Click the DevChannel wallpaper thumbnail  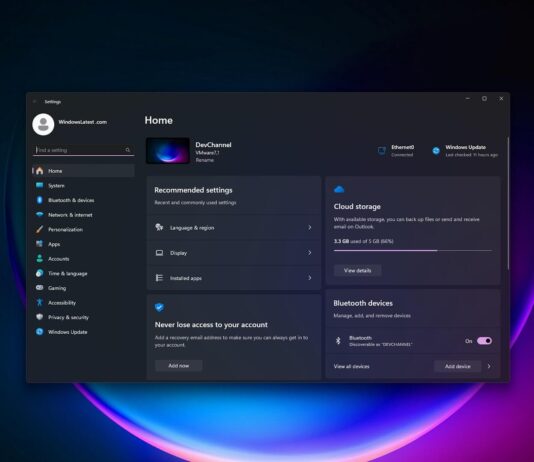168,151
